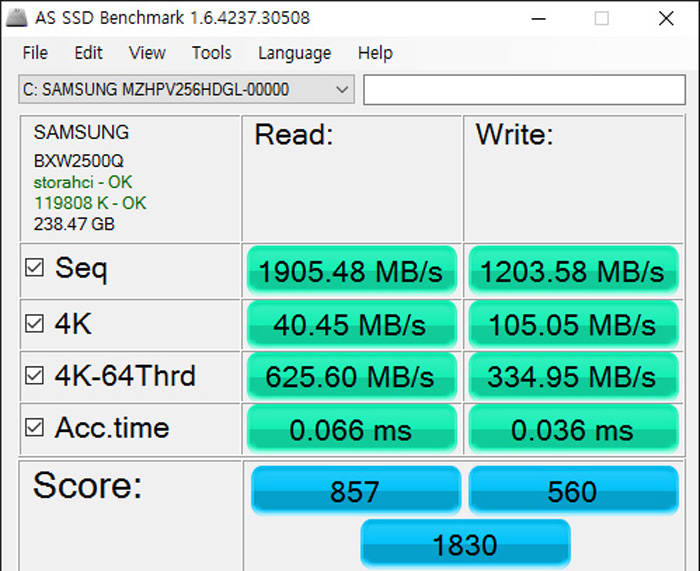Open the Tools menu
Image resolution: width=700 pixels, height=571 pixels.
click(212, 53)
